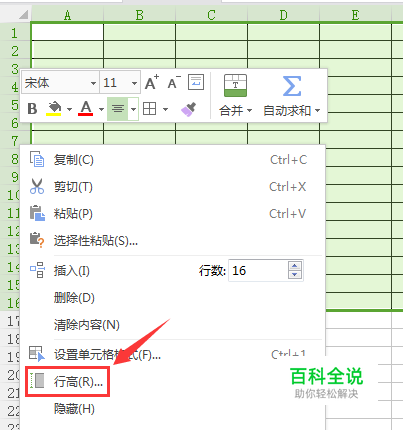The width and height of the screenshot is (403, 430).
Task: Select row 2 header
Action: [x=15, y=51]
